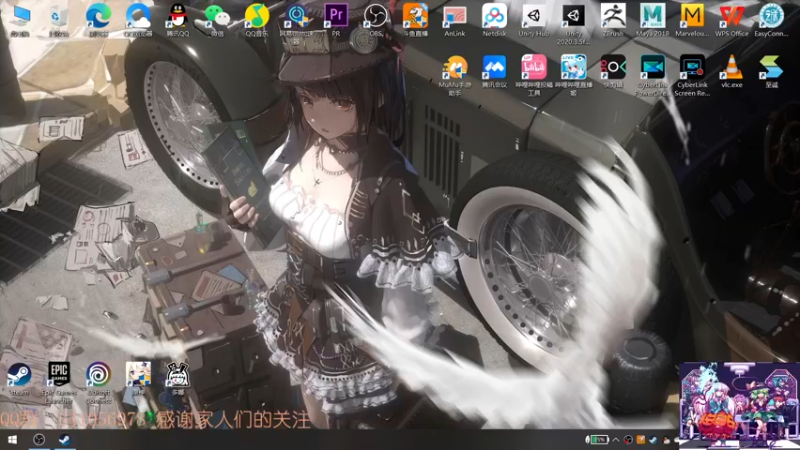Image resolution: width=800 pixels, height=450 pixels.
Task: Launch the Unity Hub shortcut
Action: pyautogui.click(x=534, y=20)
